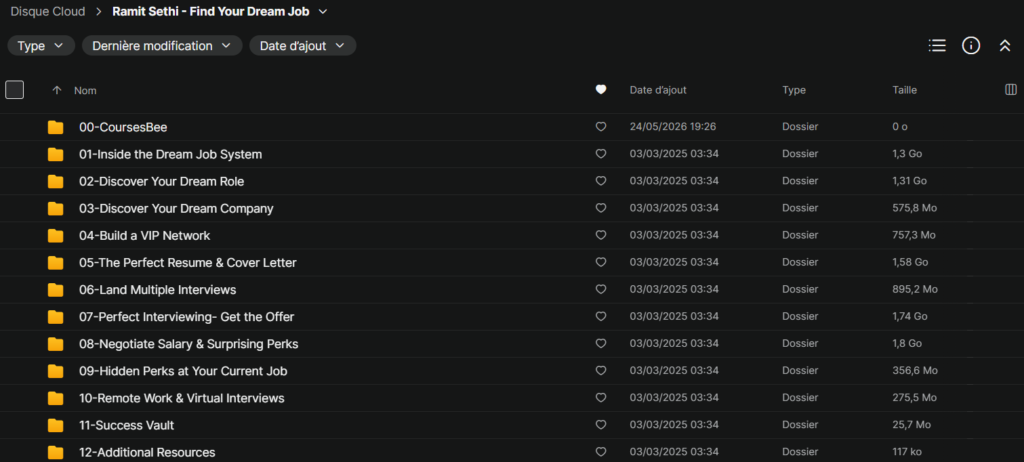
Task: Favorite 06-Land Multiple Interviews folder
Action: (x=601, y=289)
